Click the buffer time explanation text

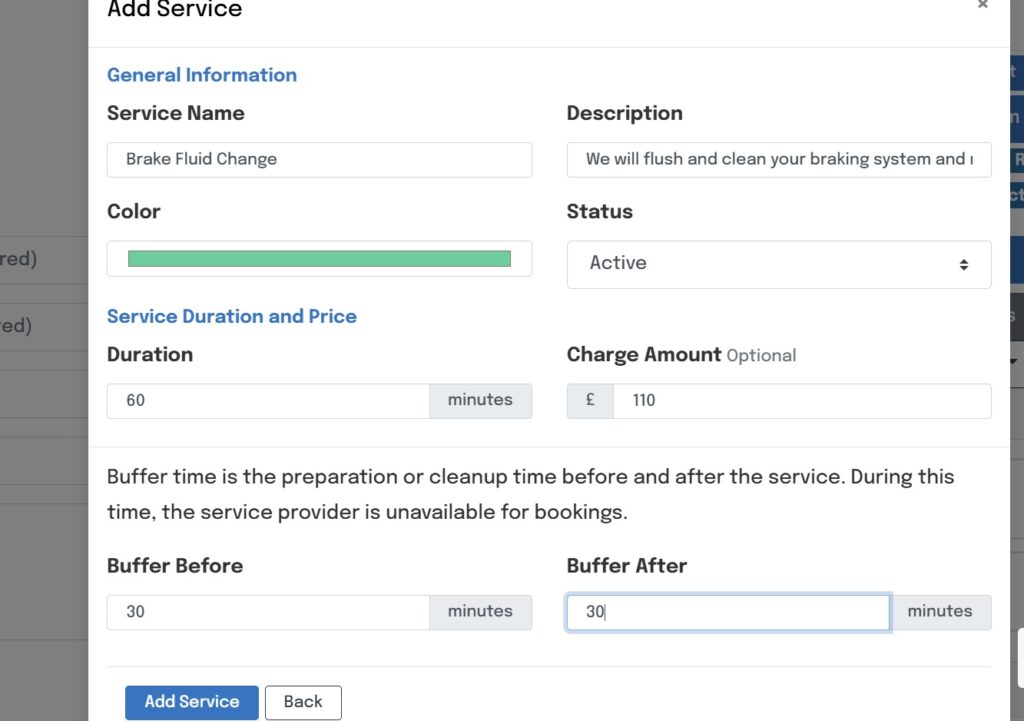(530, 494)
